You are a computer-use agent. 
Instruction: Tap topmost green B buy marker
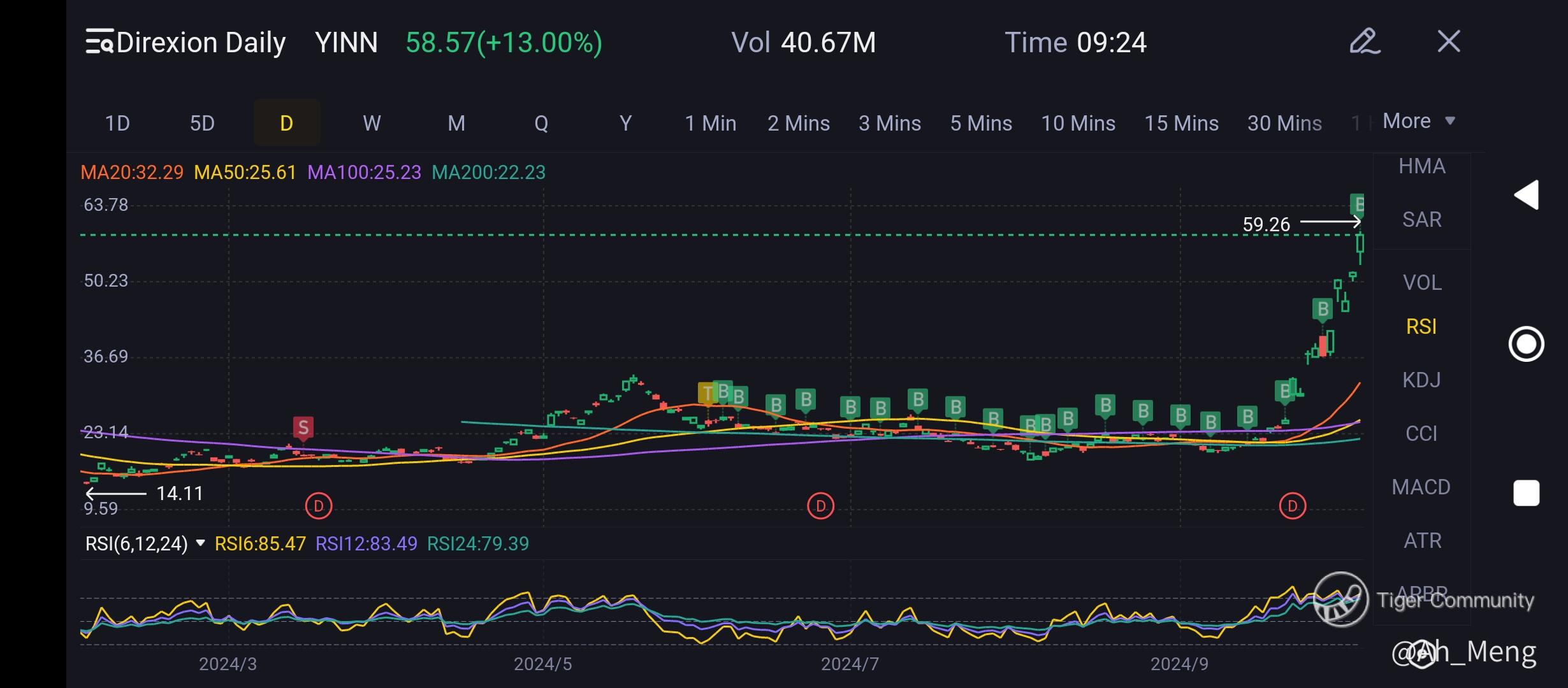coord(1358,204)
